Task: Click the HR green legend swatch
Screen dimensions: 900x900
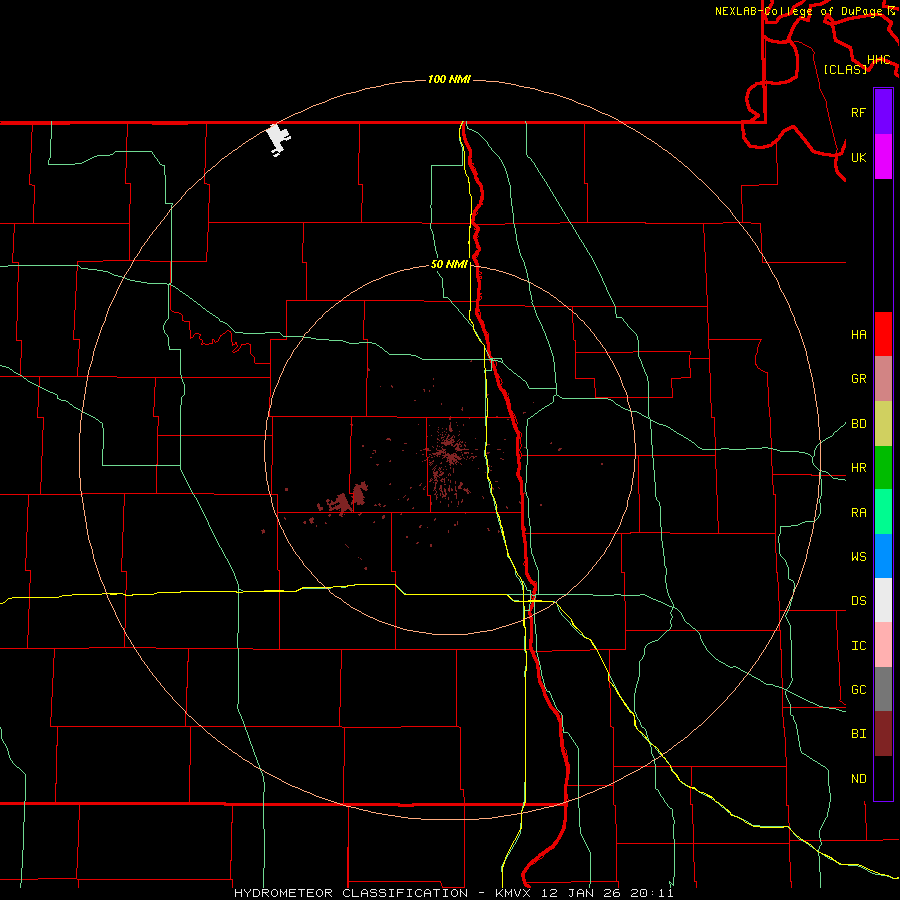Action: pos(883,468)
